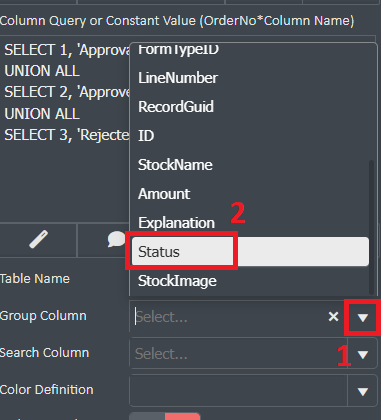Image resolution: width=382 pixels, height=420 pixels.
Task: Expand the Color Definition dropdown arrow
Action: [362, 391]
